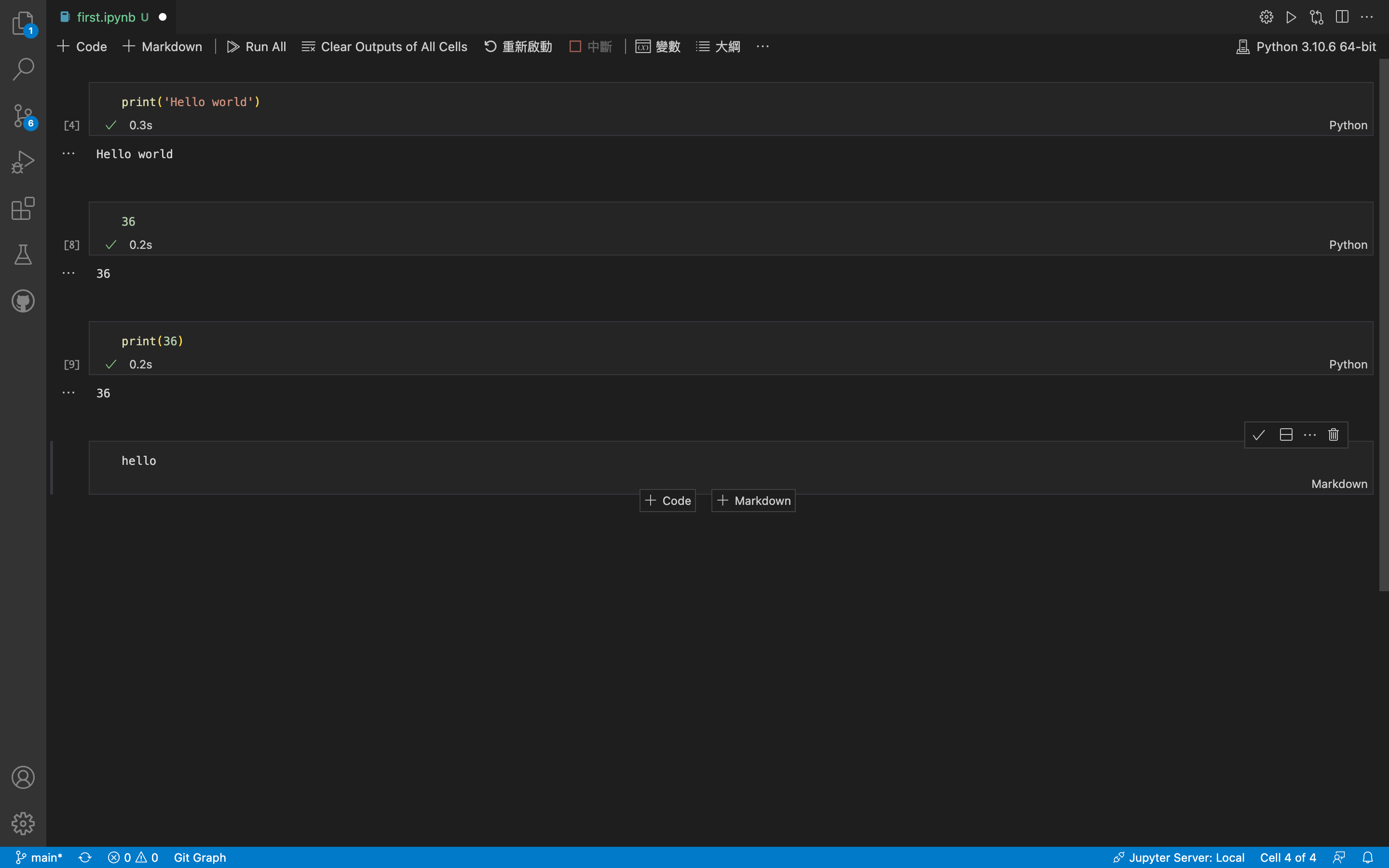Clear Outputs of All Cells
1389x868 pixels.
point(384,46)
